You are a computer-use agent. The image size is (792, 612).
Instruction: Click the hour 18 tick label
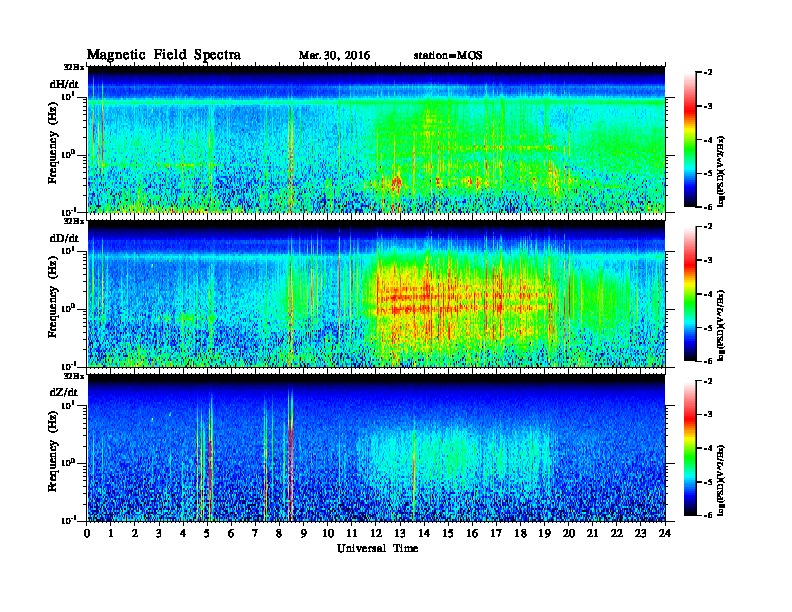click(x=521, y=534)
